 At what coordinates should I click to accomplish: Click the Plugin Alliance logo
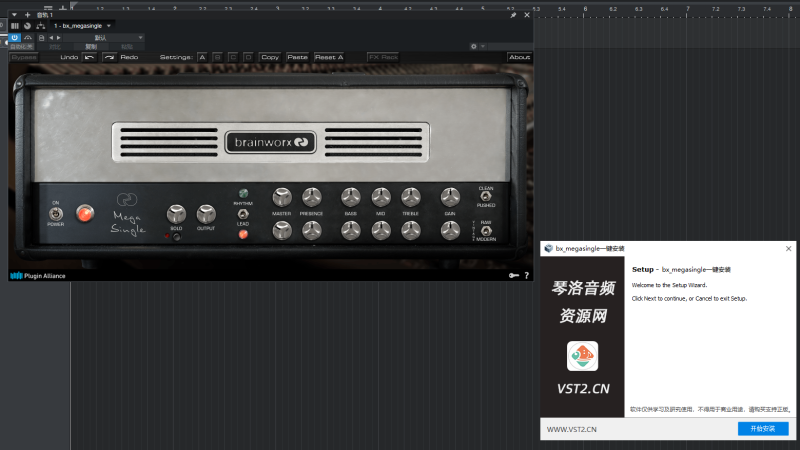coord(38,276)
